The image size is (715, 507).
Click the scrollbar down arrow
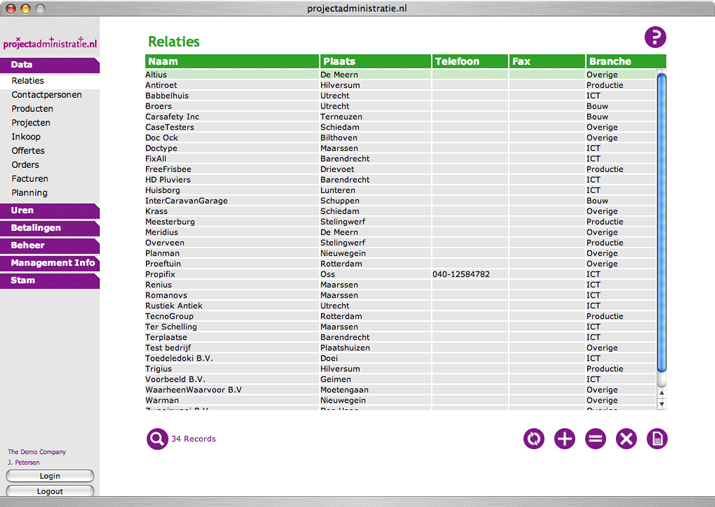point(662,404)
